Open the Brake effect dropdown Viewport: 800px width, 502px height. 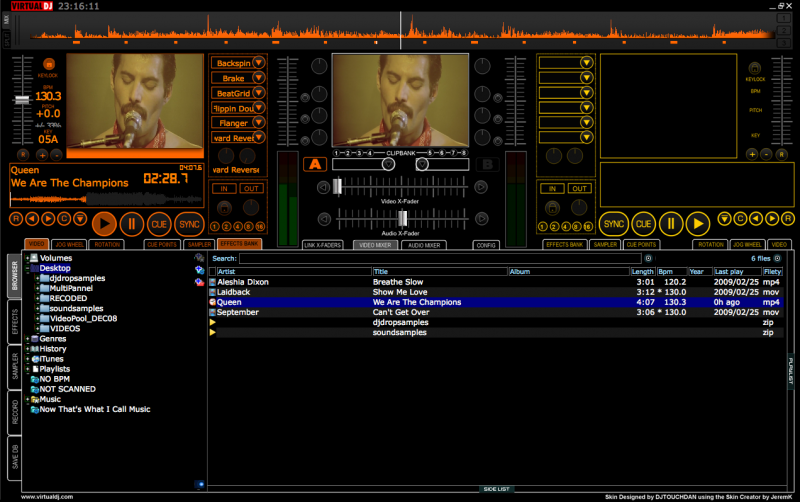[x=259, y=78]
